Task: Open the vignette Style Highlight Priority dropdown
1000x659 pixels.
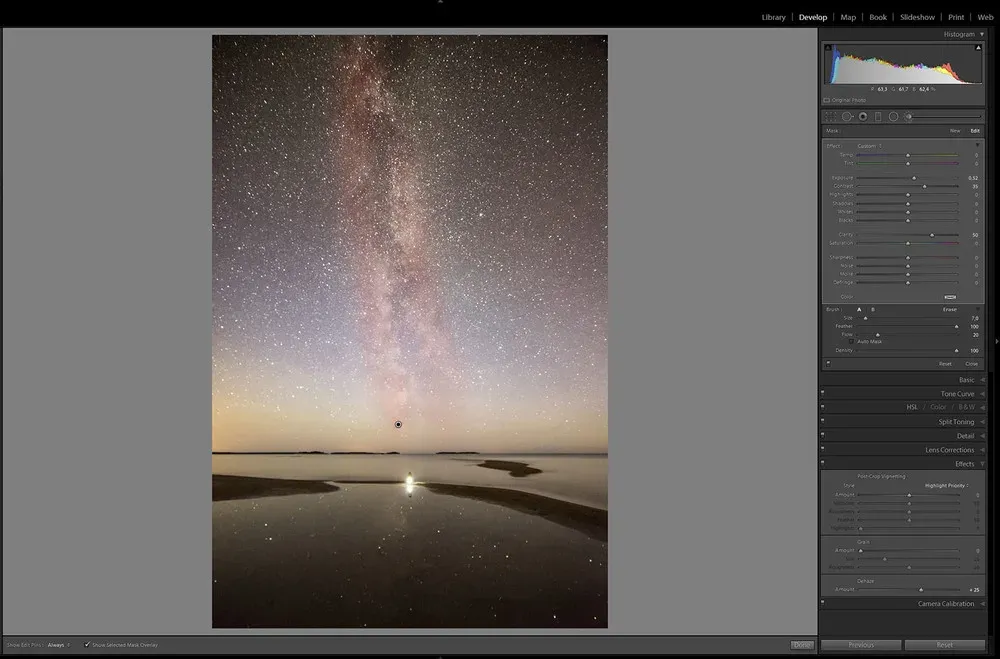Action: [946, 485]
